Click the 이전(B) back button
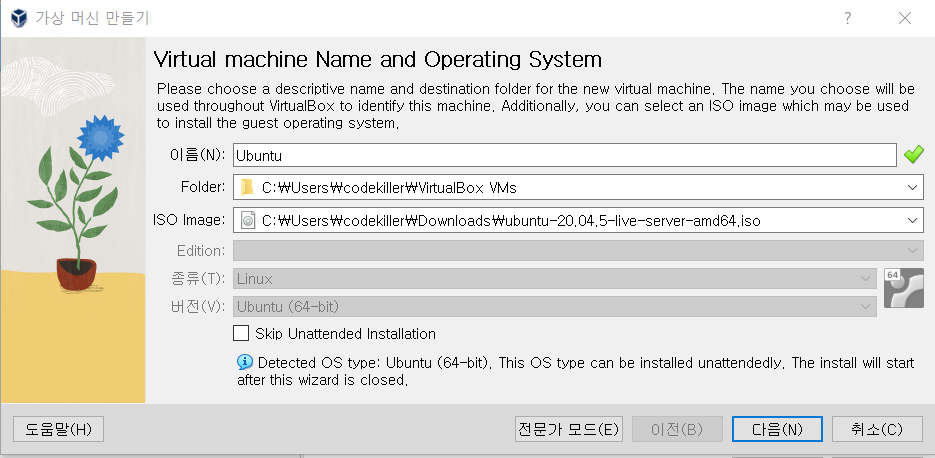Image resolution: width=935 pixels, height=458 pixels. click(x=677, y=429)
